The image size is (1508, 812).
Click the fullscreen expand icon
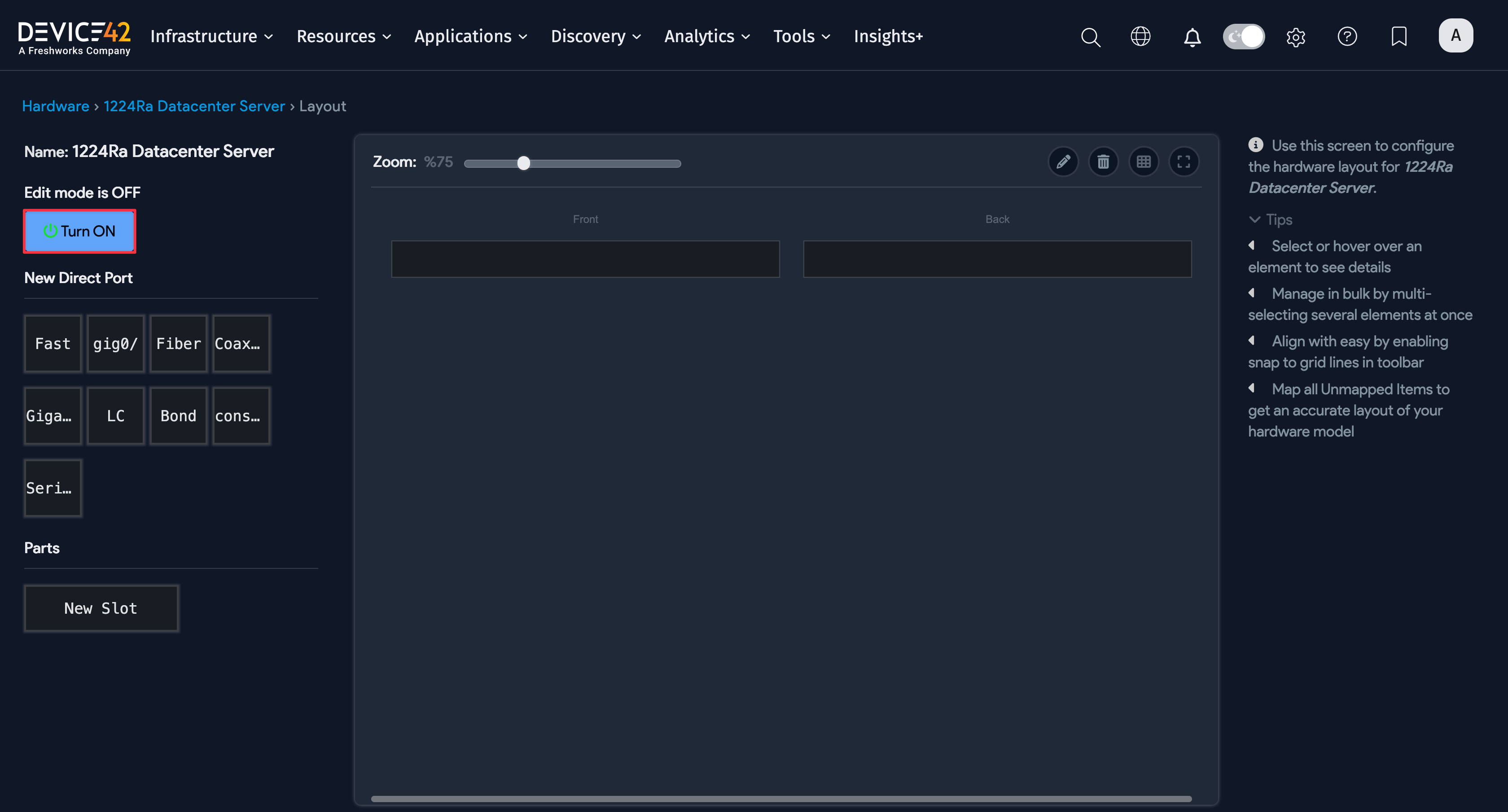pyautogui.click(x=1183, y=162)
